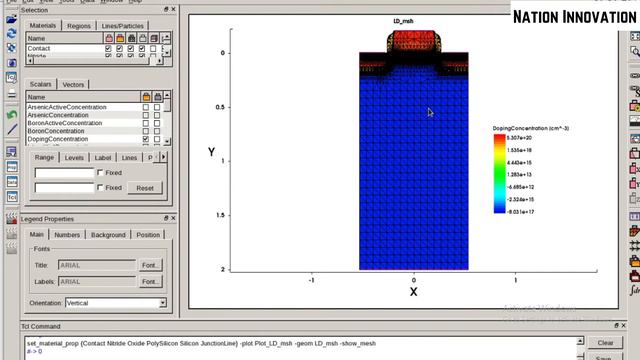Click the green undo arrow icon
The width and height of the screenshot is (640, 360).
click(x=11, y=115)
